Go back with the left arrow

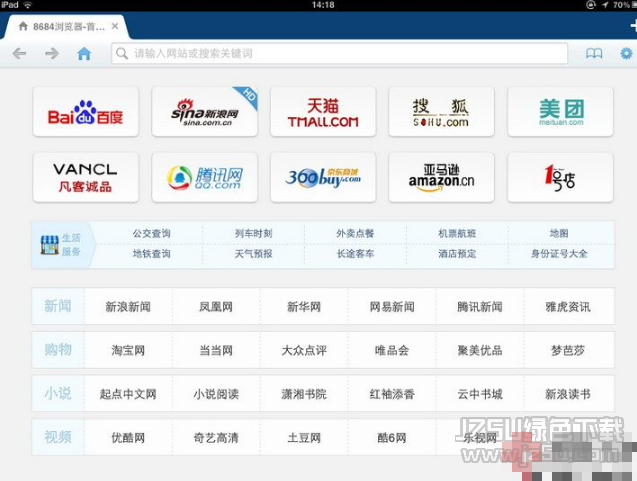(20, 53)
